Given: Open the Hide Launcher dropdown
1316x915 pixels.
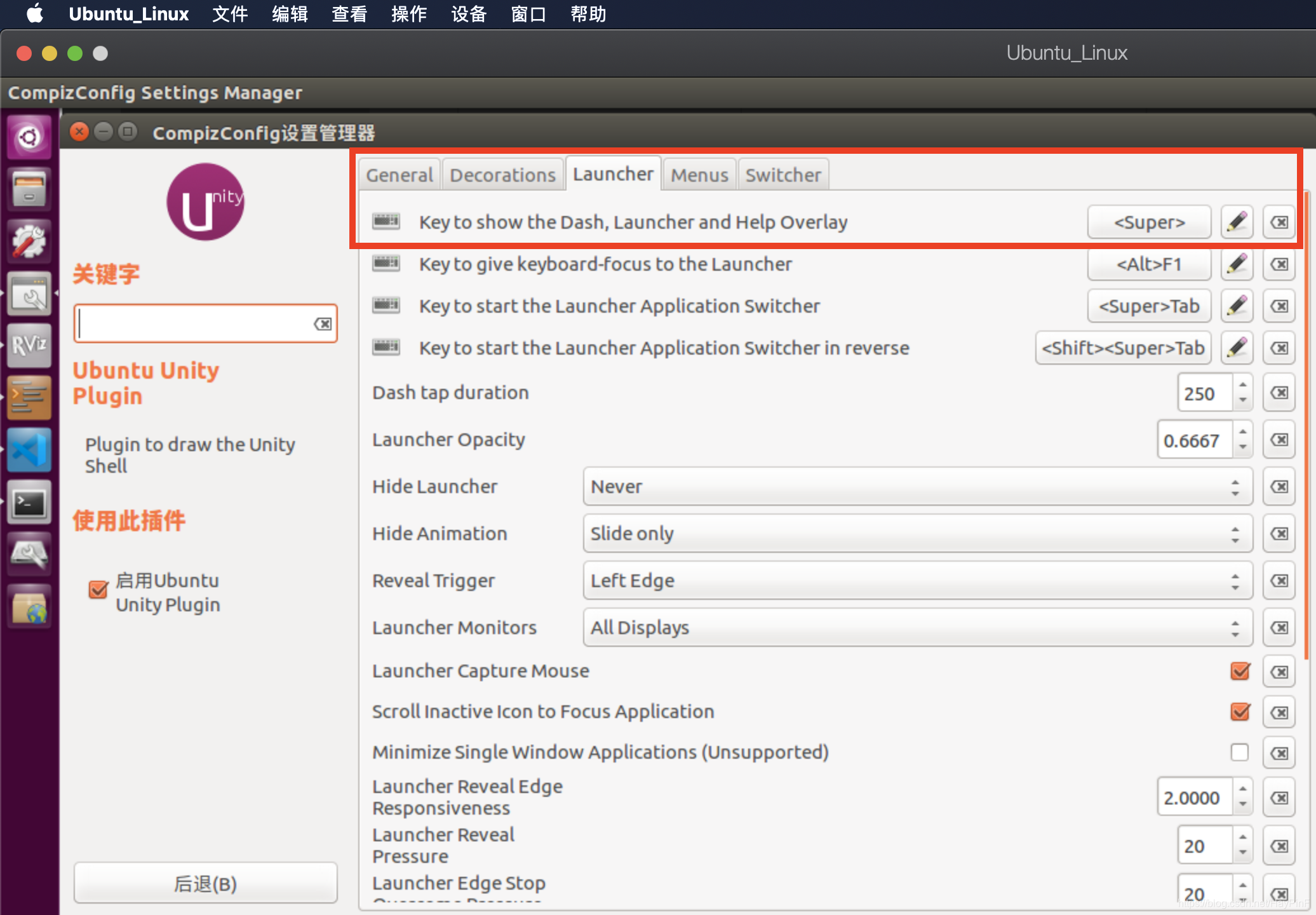Looking at the screenshot, I should (x=918, y=487).
